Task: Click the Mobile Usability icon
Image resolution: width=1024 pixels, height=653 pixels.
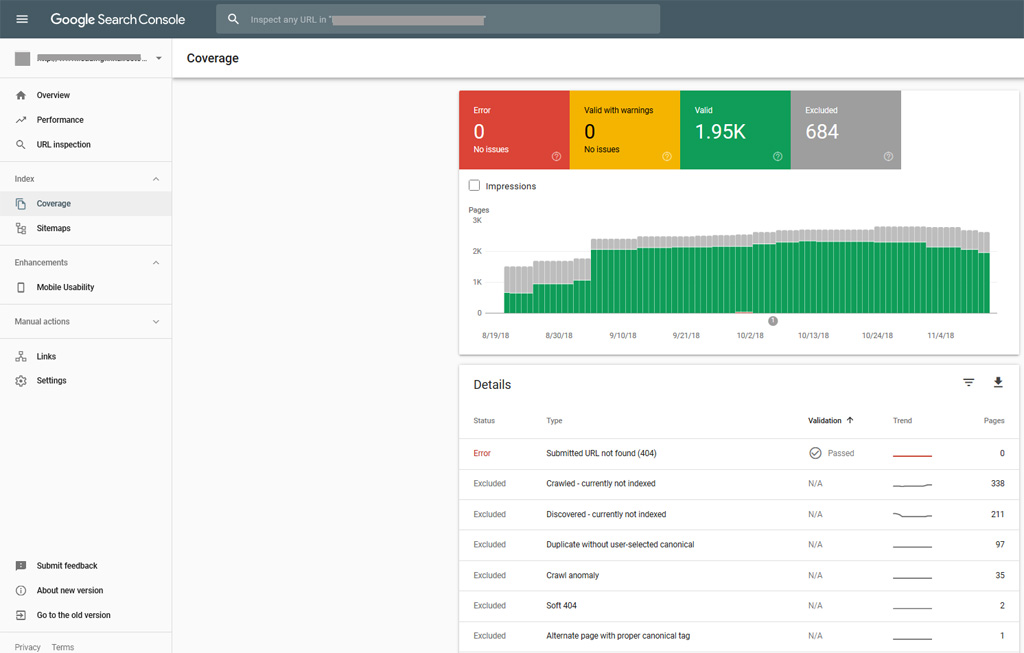Action: (22, 287)
